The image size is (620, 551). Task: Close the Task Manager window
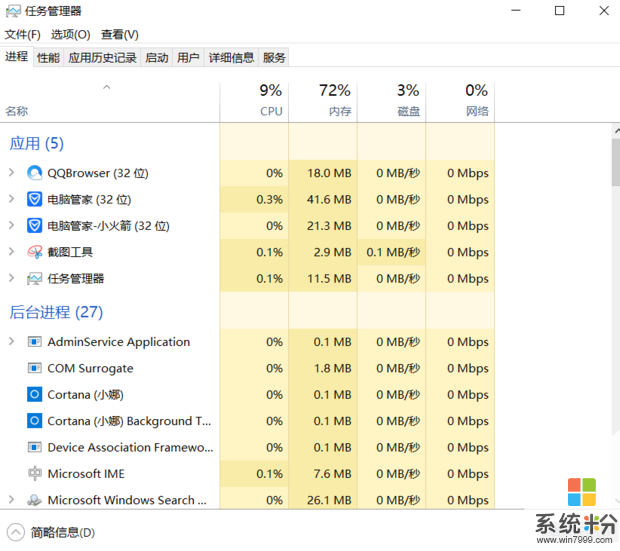click(604, 11)
